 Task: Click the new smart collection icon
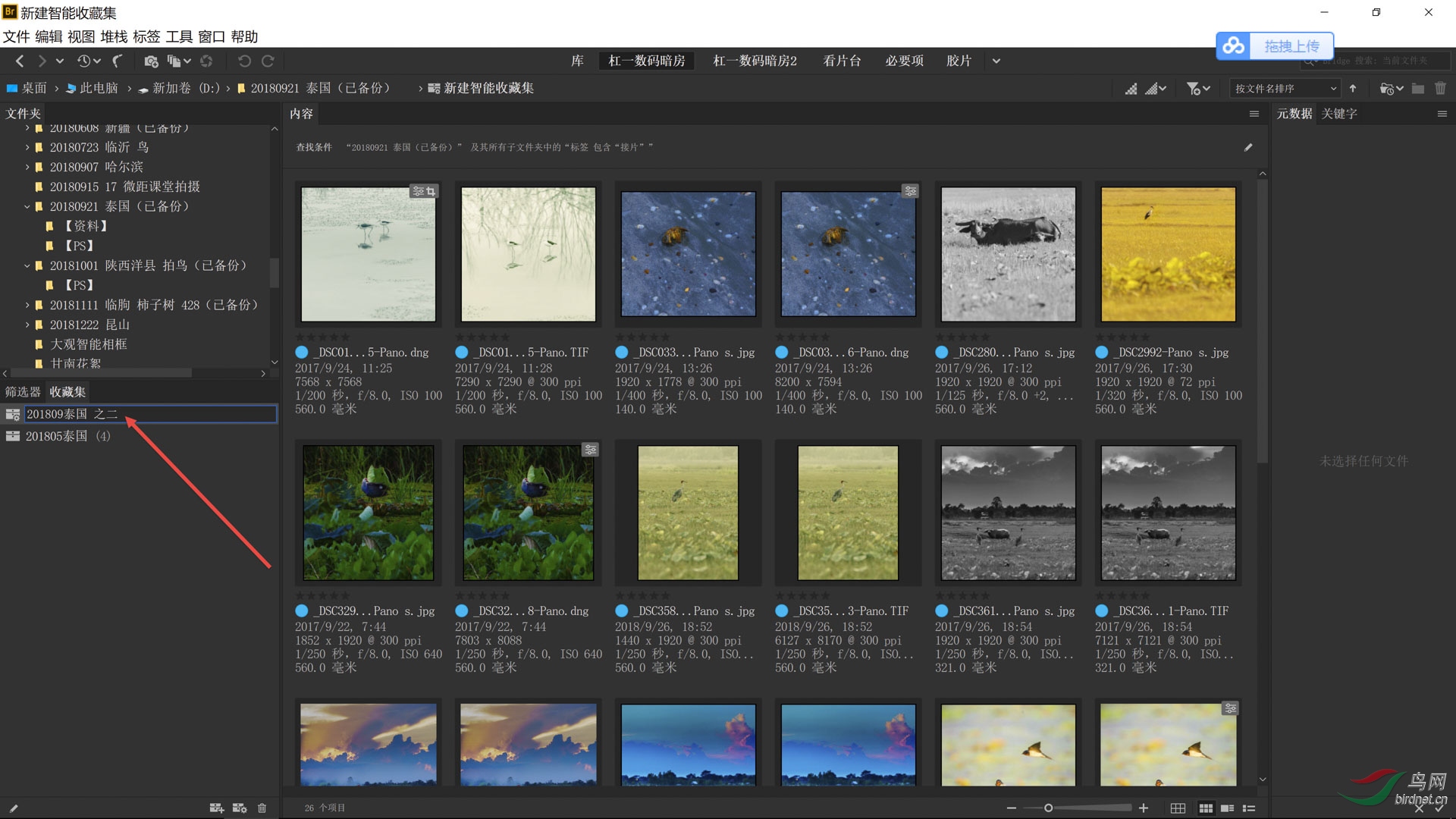point(239,808)
